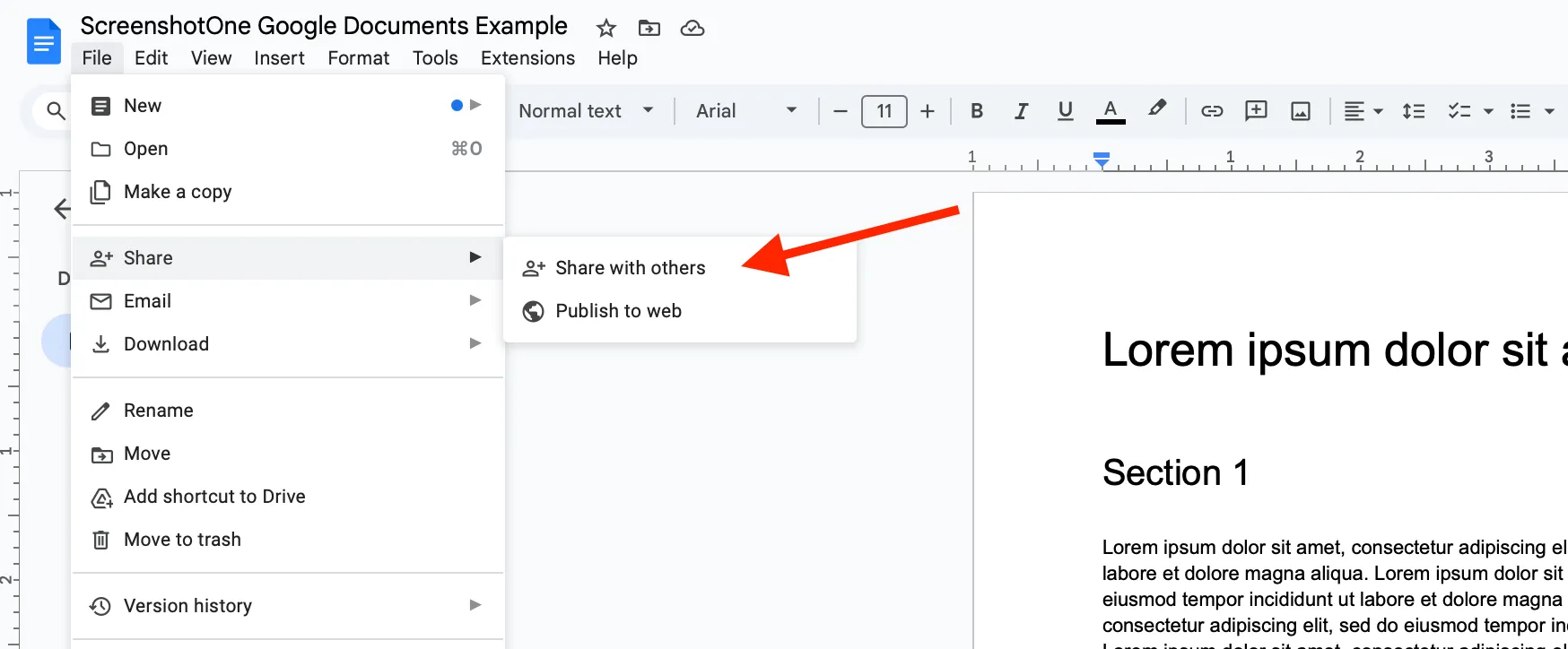Select Move to trash
The height and width of the screenshot is (649, 1568).
click(x=287, y=540)
